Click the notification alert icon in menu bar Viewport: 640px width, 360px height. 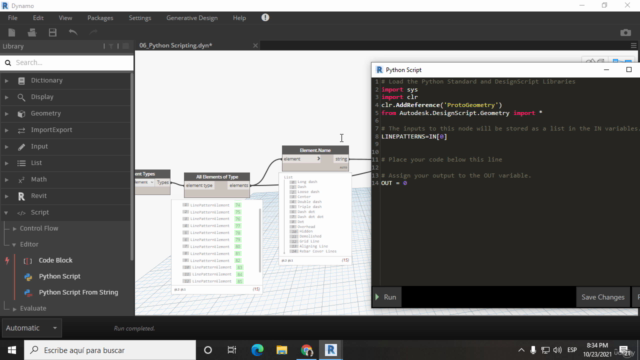(265, 18)
